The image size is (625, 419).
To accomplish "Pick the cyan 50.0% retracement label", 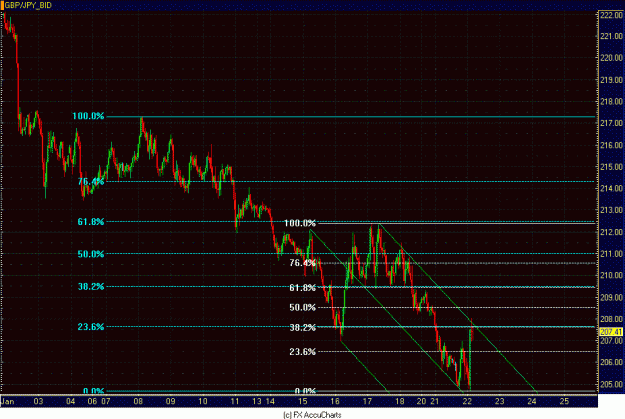I will coord(91,254).
